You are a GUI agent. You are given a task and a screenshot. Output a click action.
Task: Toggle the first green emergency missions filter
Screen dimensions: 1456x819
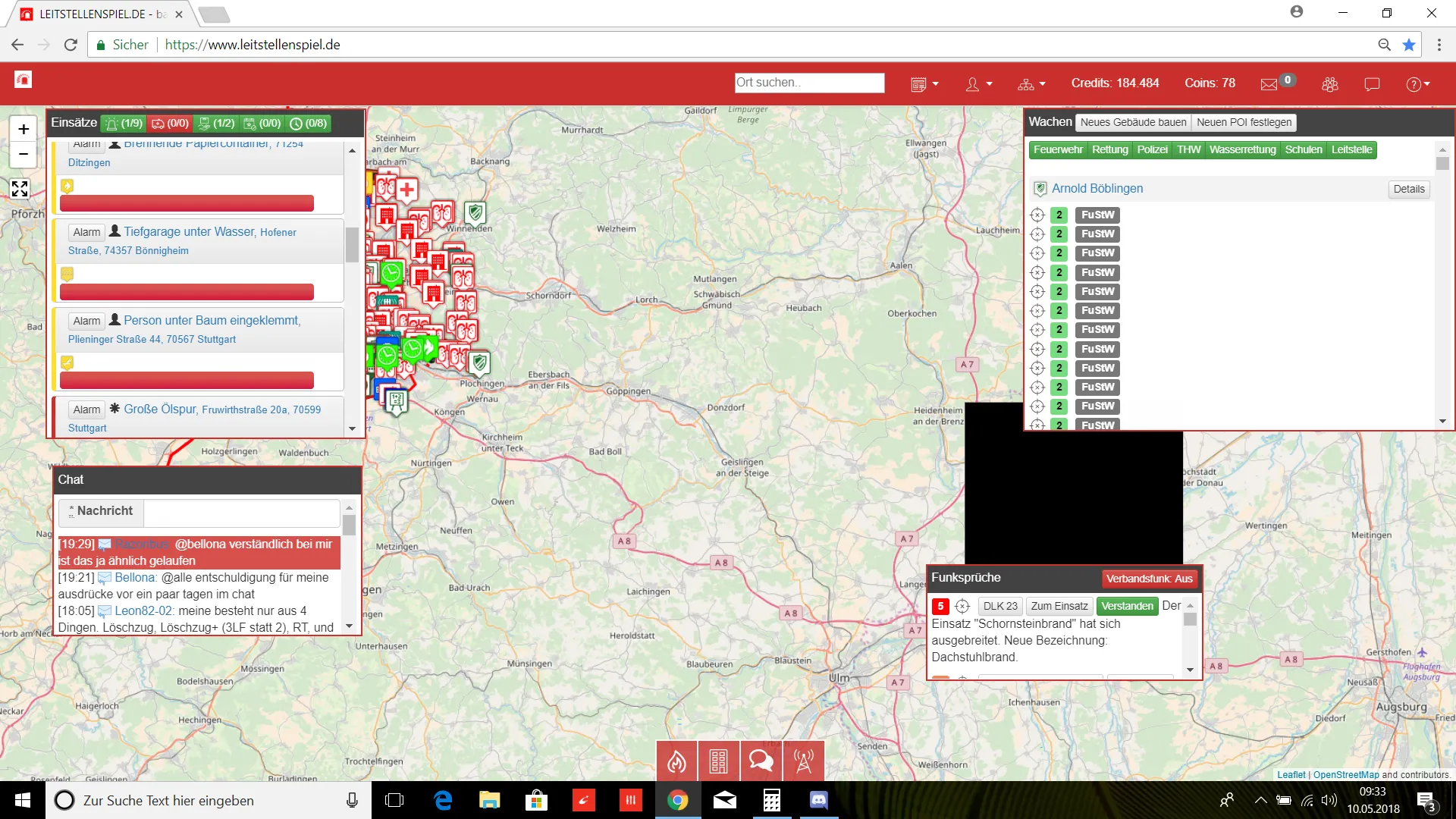(124, 123)
